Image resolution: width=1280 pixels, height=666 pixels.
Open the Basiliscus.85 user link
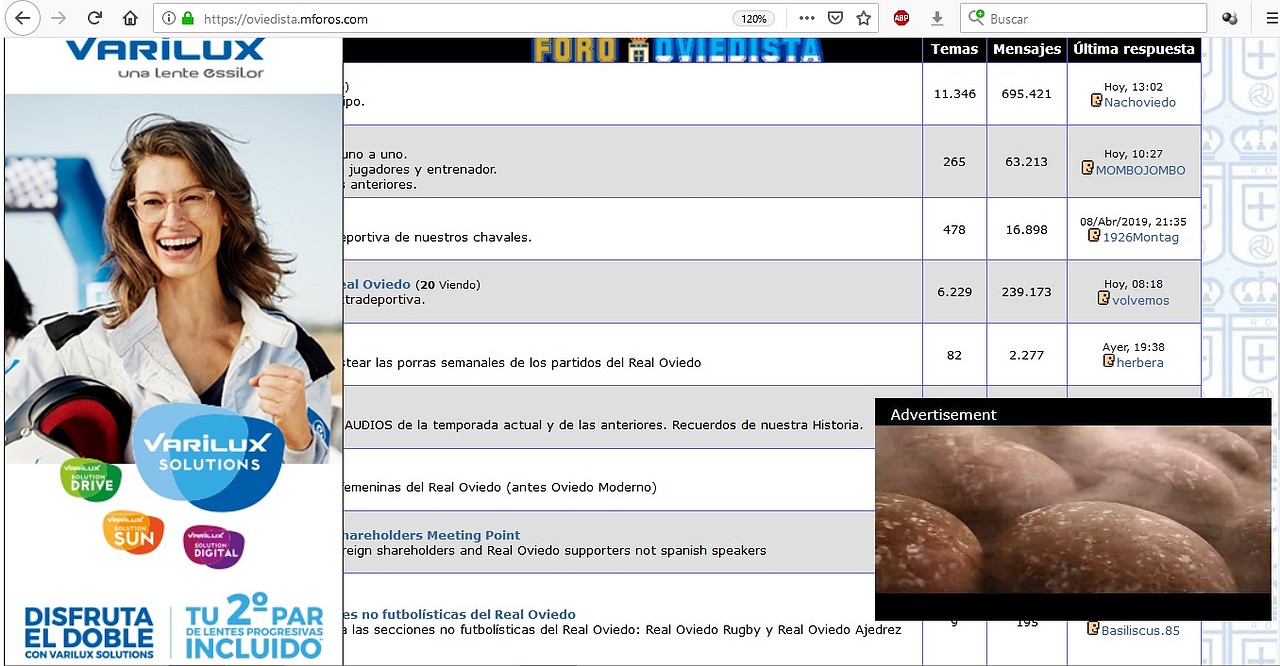[1140, 630]
